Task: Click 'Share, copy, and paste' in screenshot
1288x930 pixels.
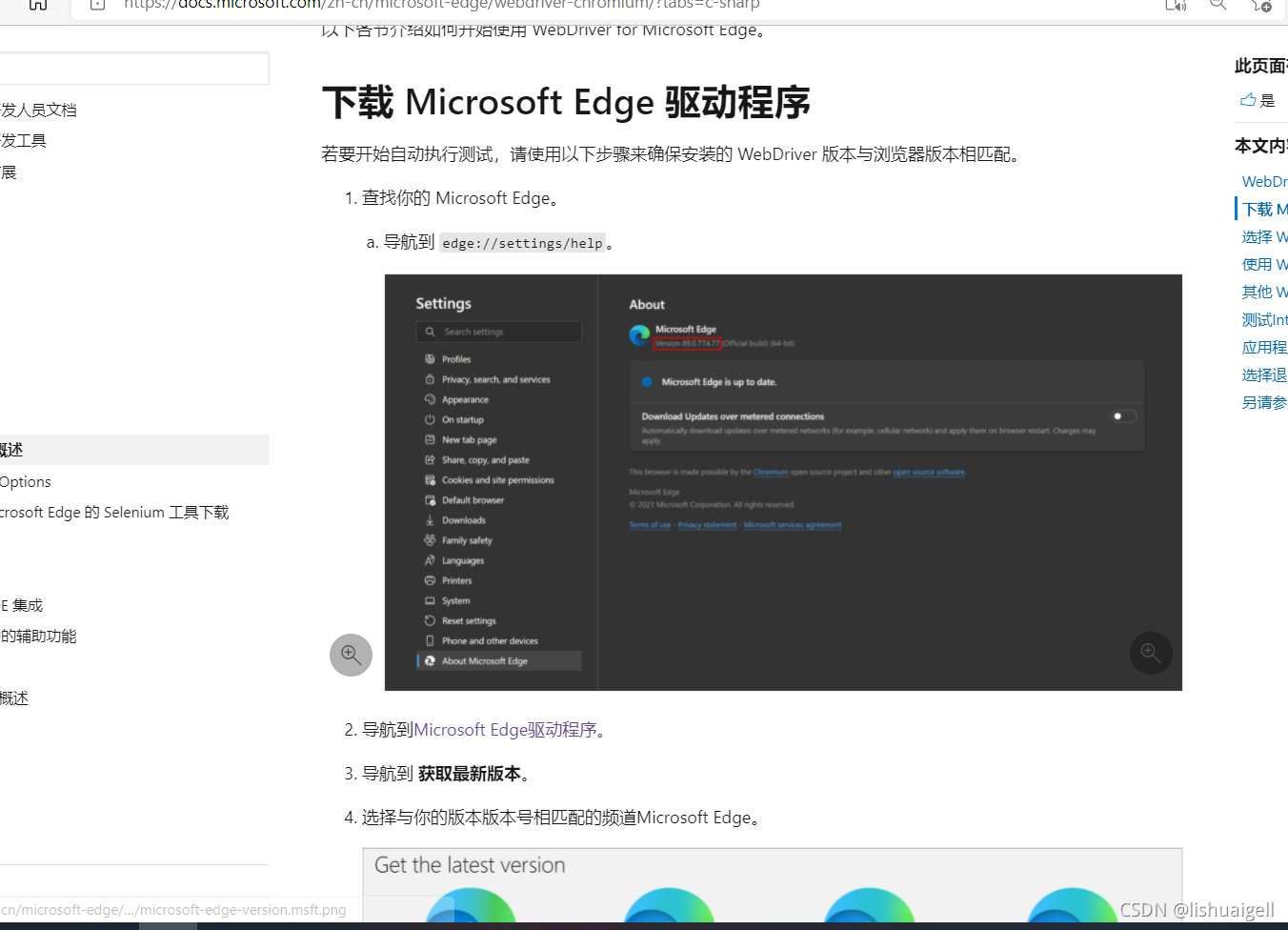Action: [x=485, y=459]
